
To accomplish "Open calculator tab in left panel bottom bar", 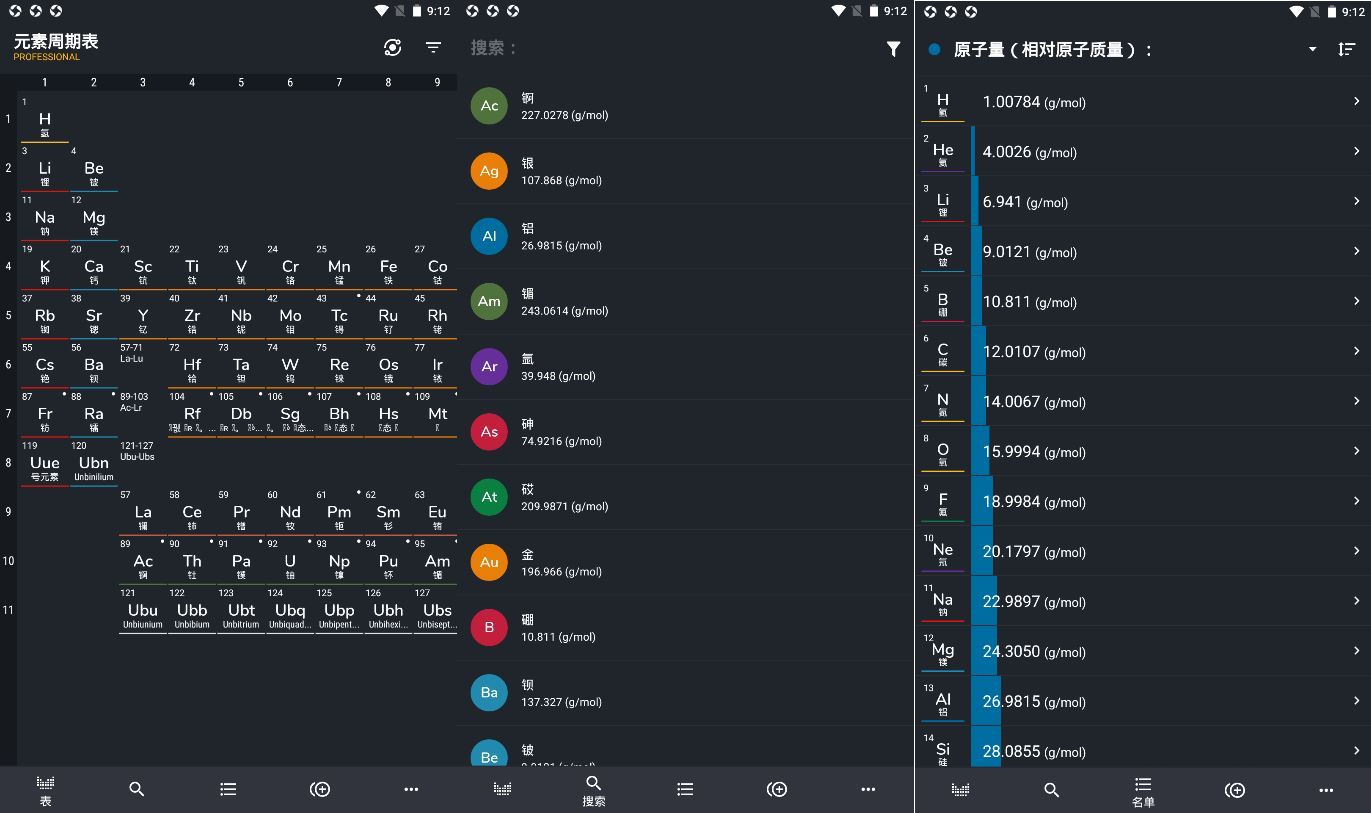I will coord(320,789).
